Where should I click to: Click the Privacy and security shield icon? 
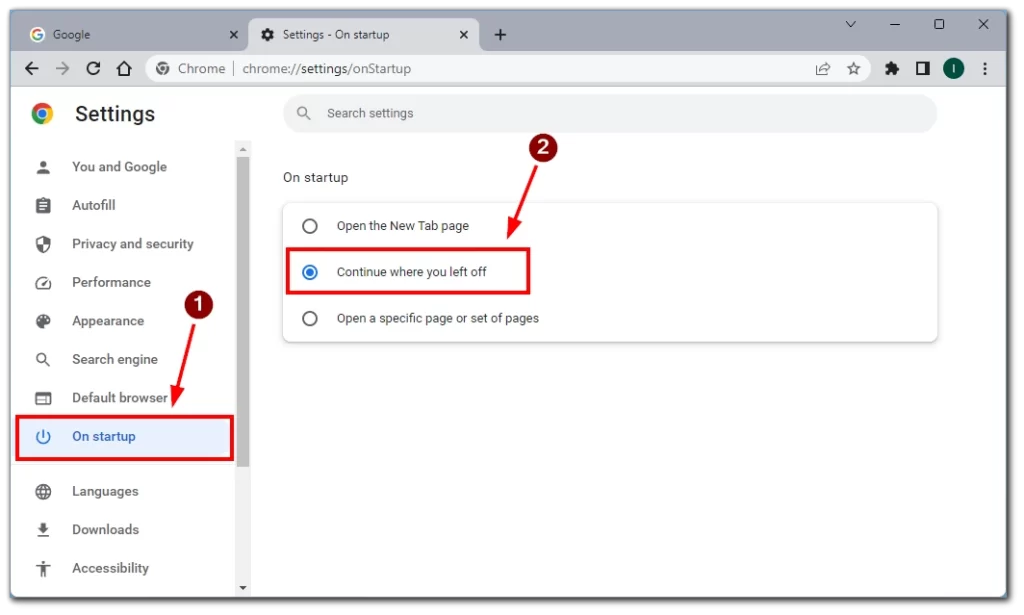43,244
